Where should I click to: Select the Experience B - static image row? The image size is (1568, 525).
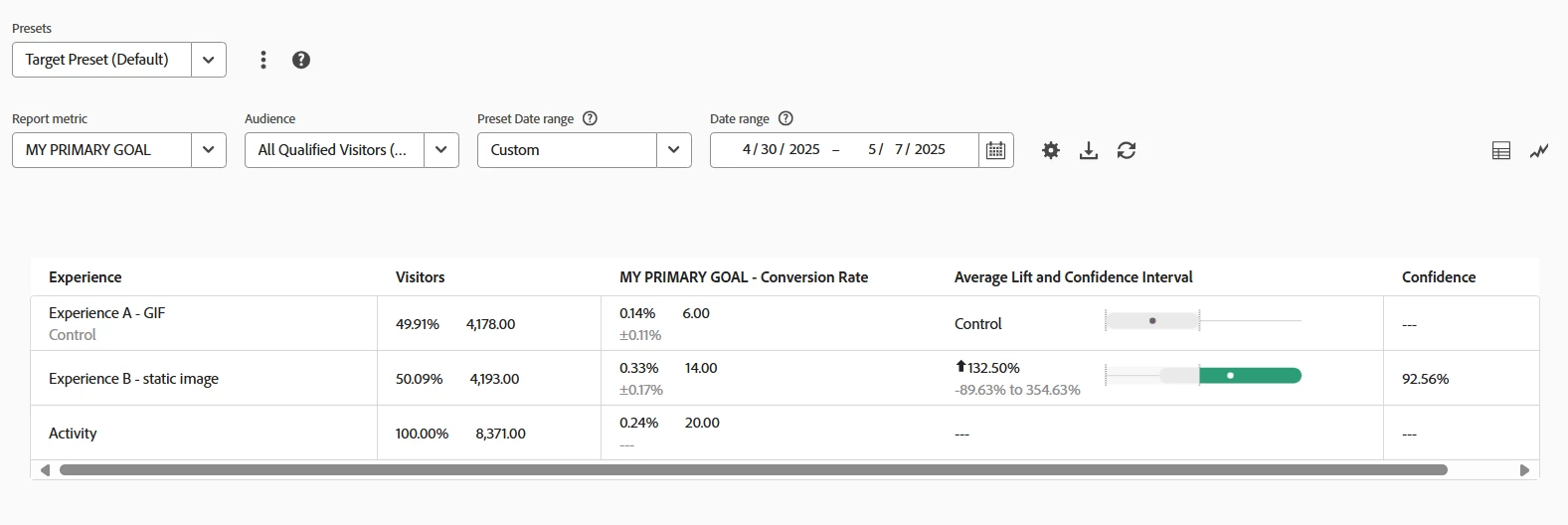(x=133, y=379)
